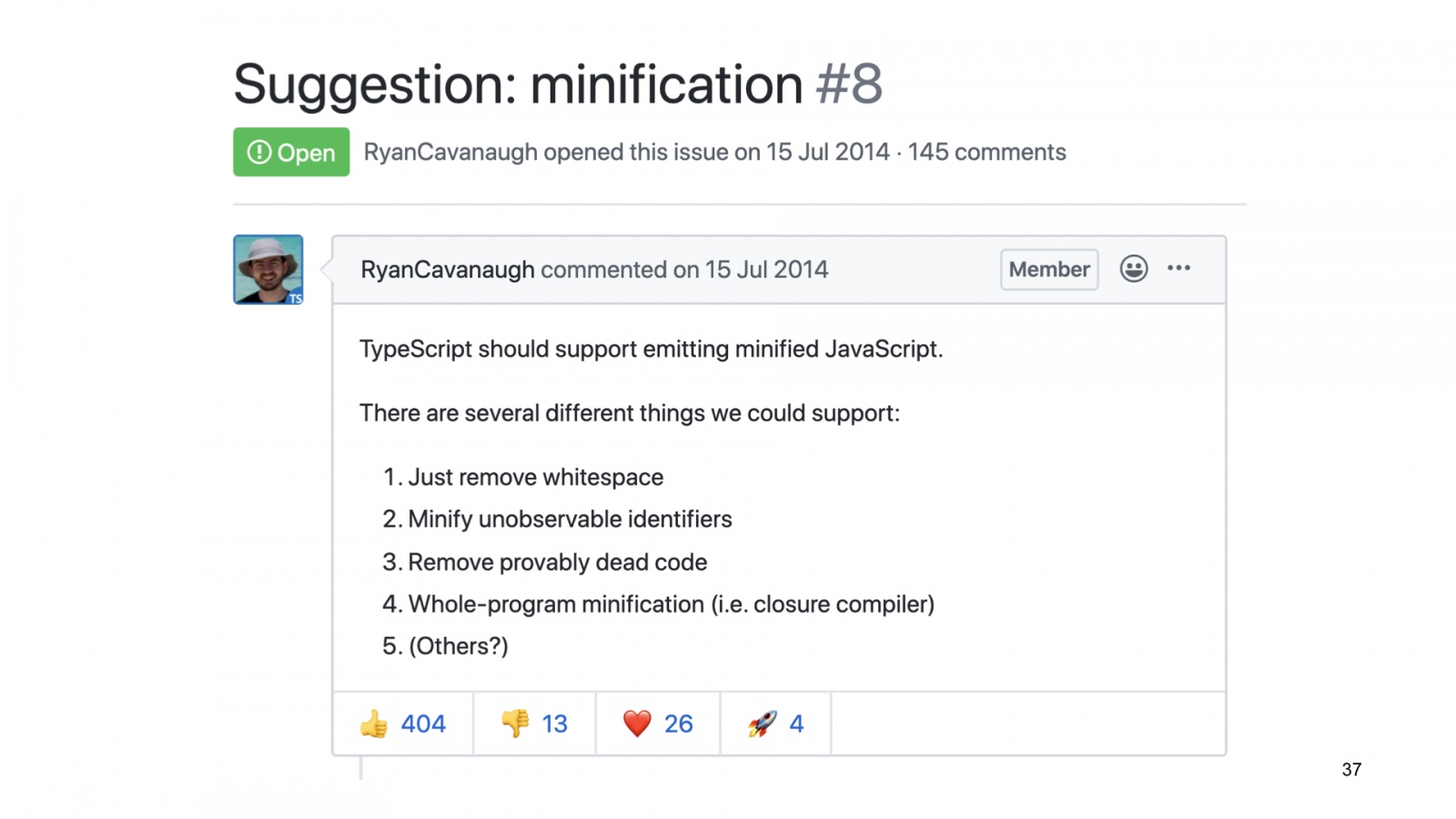Click the red heart emoji icon
This screenshot has width=1456, height=819.
(637, 723)
